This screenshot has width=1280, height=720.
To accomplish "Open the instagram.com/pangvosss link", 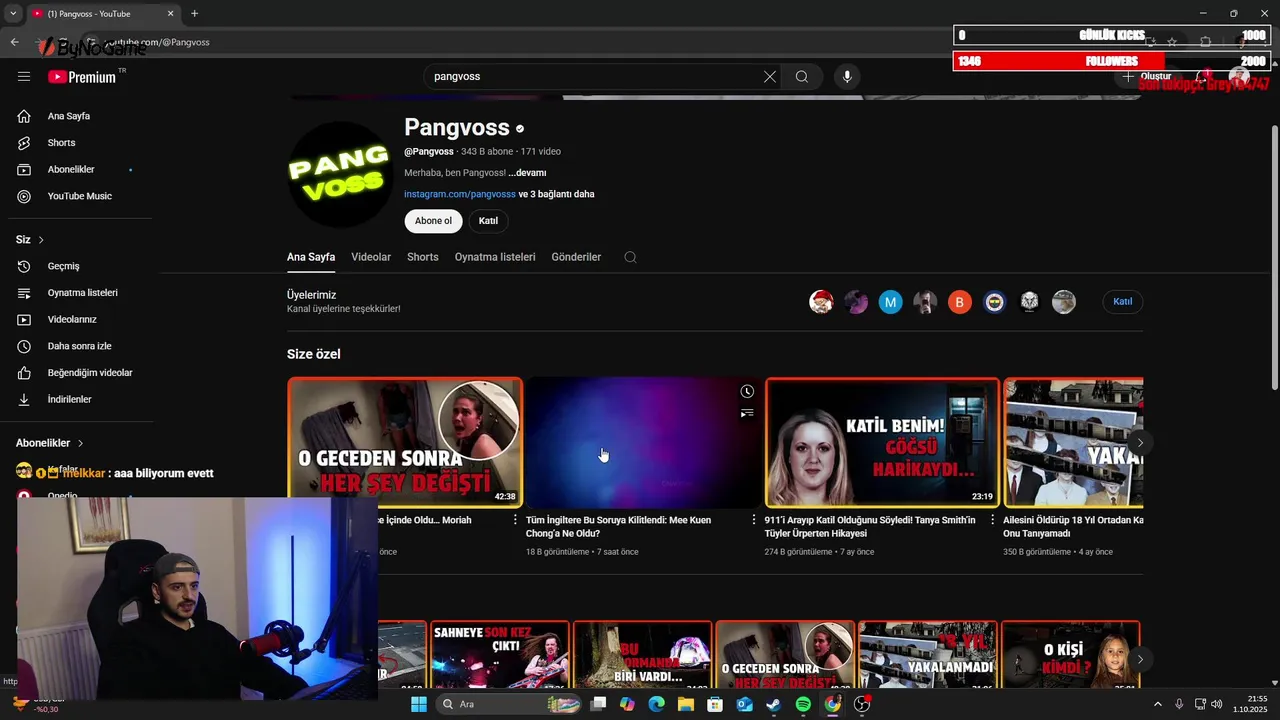I will click(460, 194).
